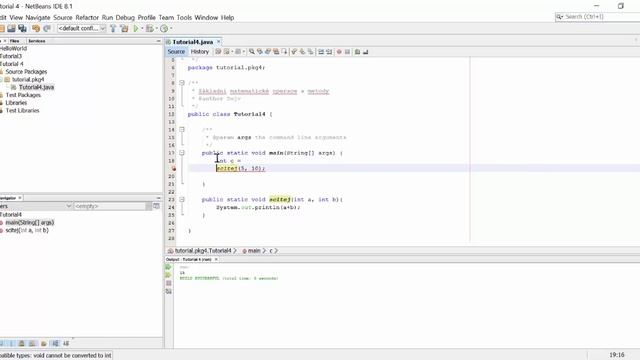Image resolution: width=640 pixels, height=360 pixels.
Task: Click the editor Find Selection magnifier icon
Action: point(252,51)
